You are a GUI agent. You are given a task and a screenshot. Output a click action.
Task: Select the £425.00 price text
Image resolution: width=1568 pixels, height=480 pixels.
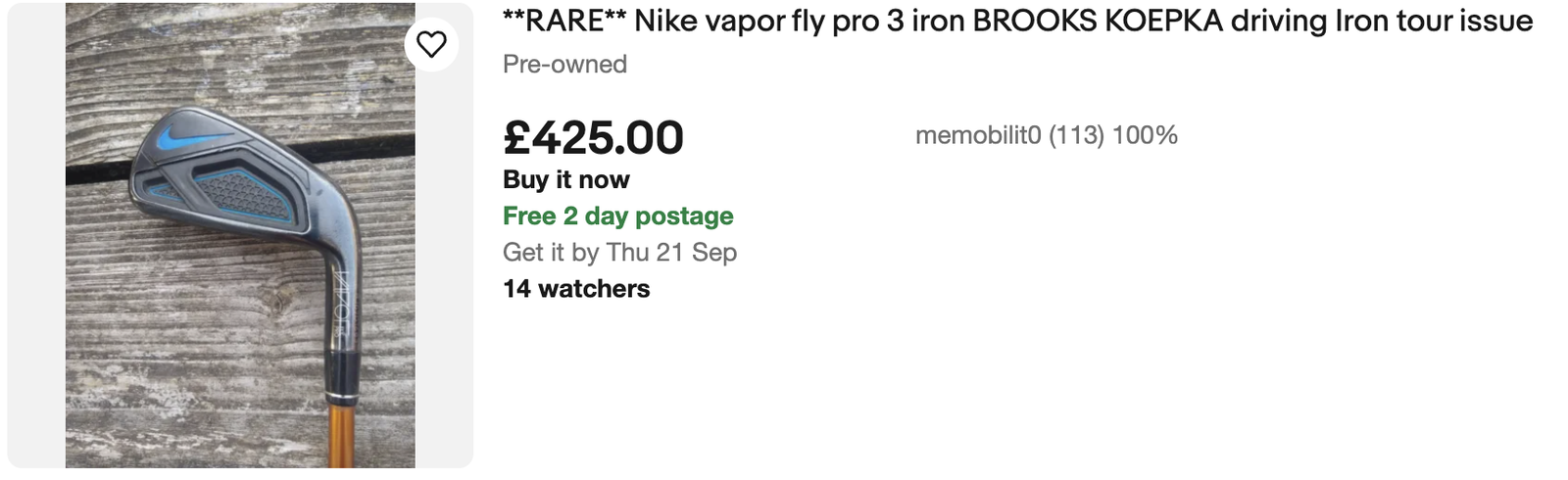coord(593,137)
